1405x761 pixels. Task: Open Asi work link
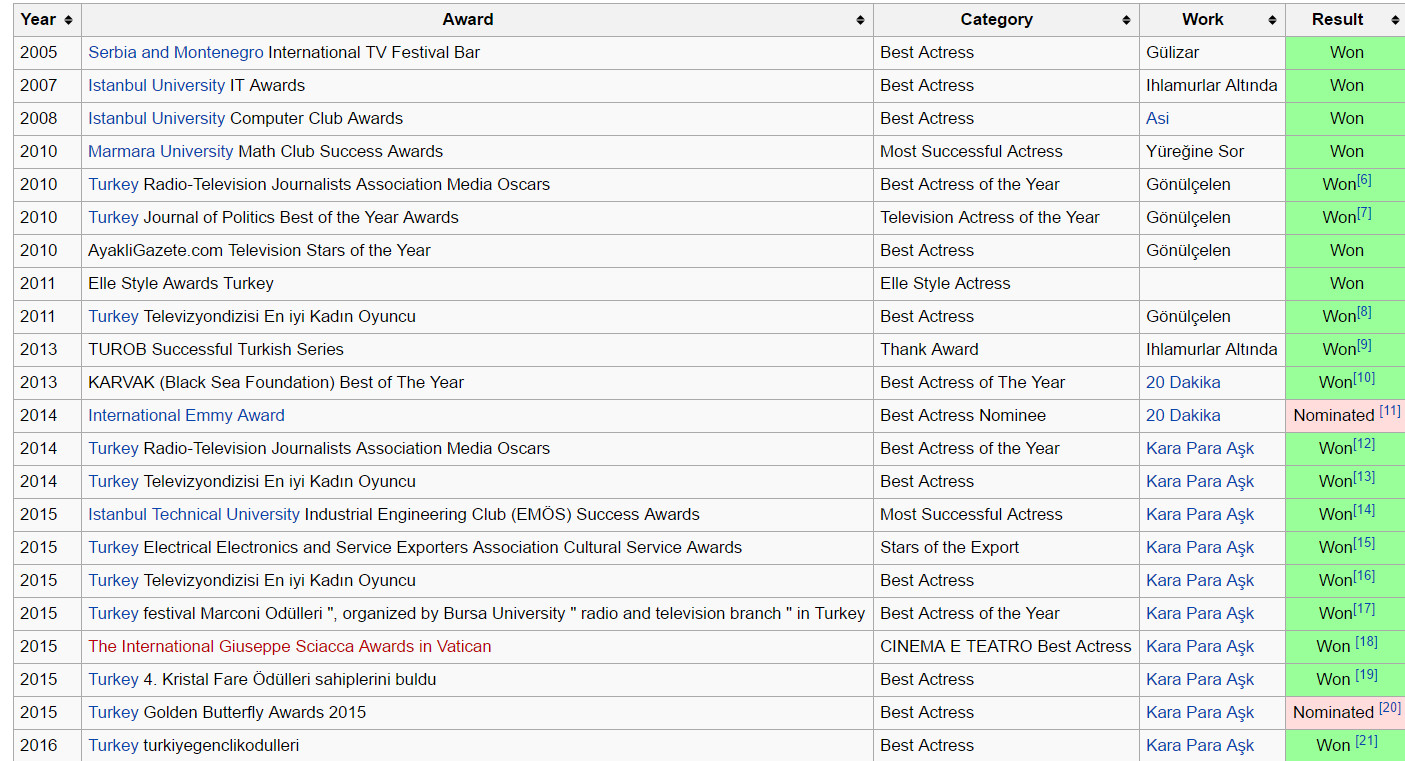(x=1157, y=118)
